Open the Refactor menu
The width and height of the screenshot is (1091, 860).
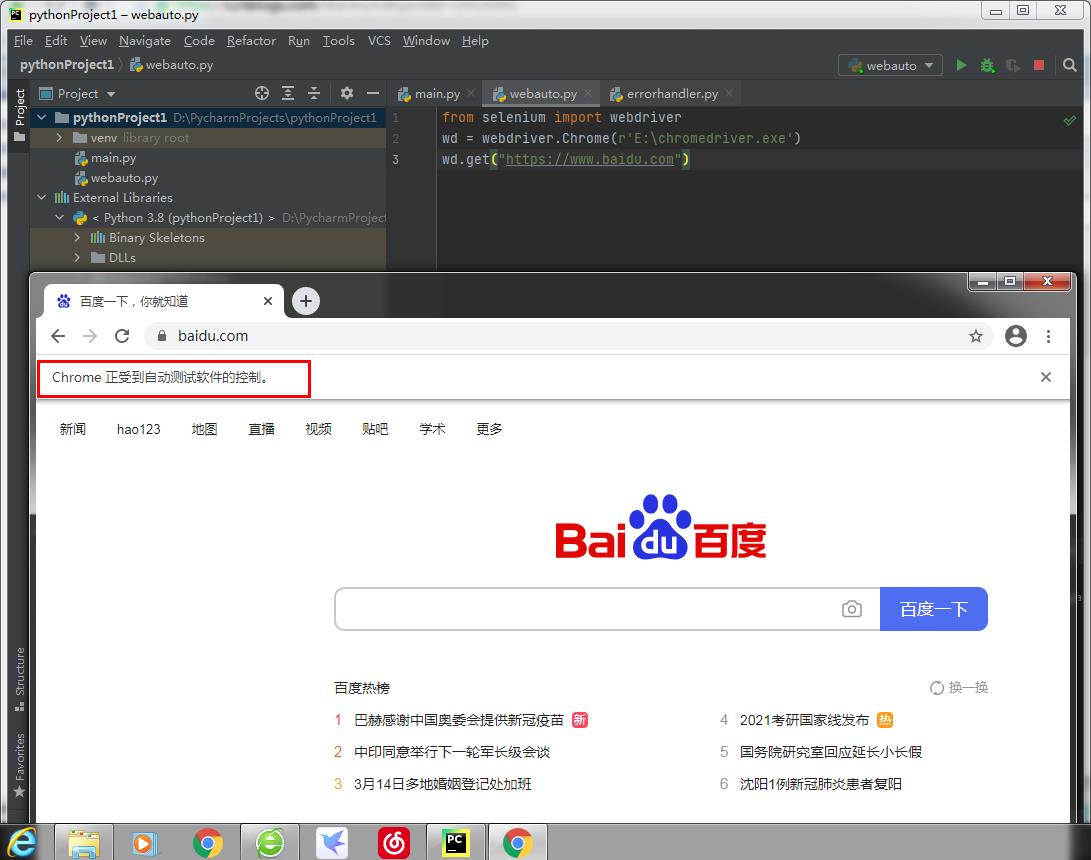pyautogui.click(x=251, y=41)
